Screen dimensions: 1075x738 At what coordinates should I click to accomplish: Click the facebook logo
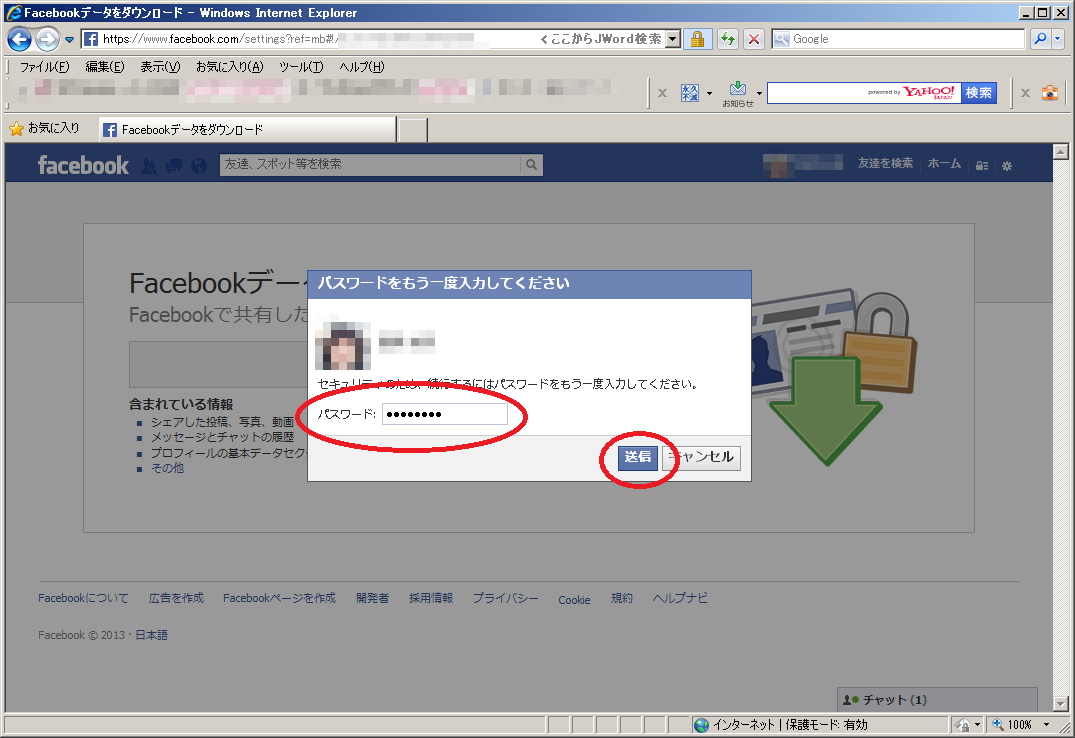[x=83, y=165]
